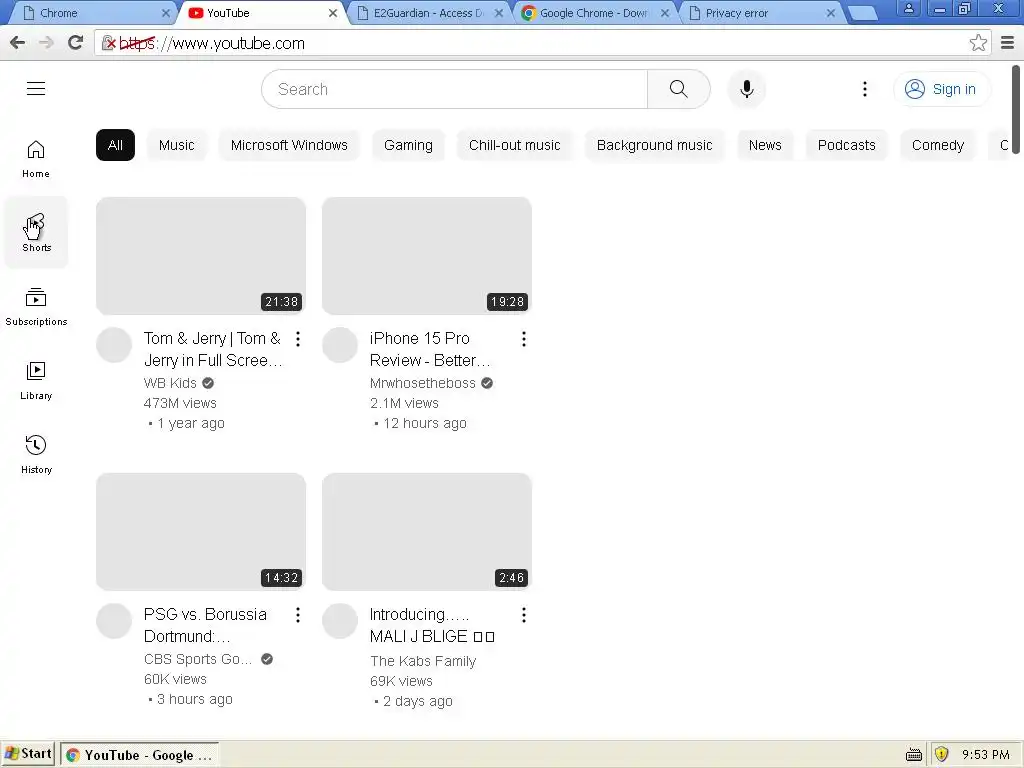
Task: Select the News filter chip
Action: (765, 145)
